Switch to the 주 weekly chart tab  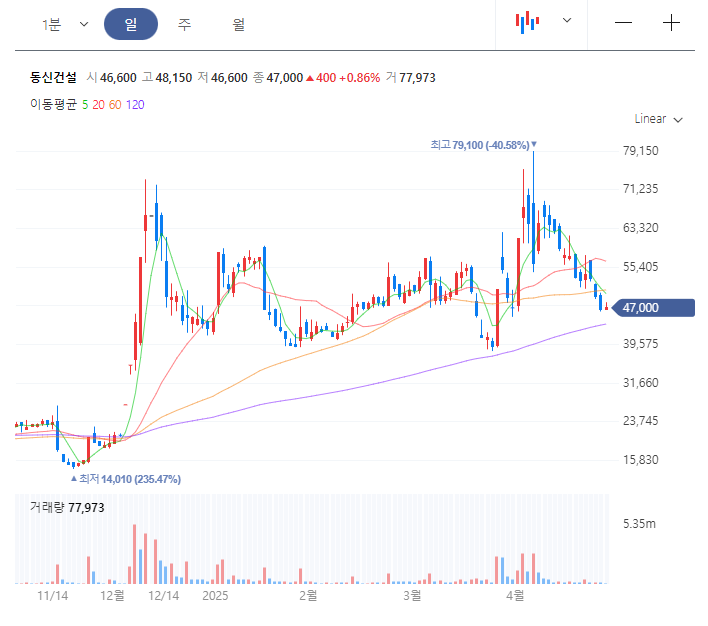click(x=184, y=24)
